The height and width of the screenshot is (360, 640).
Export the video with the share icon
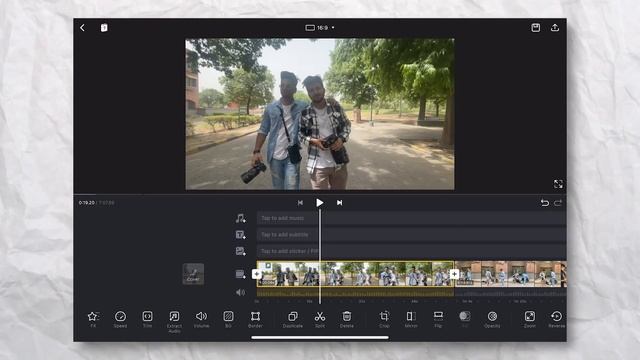coord(555,27)
